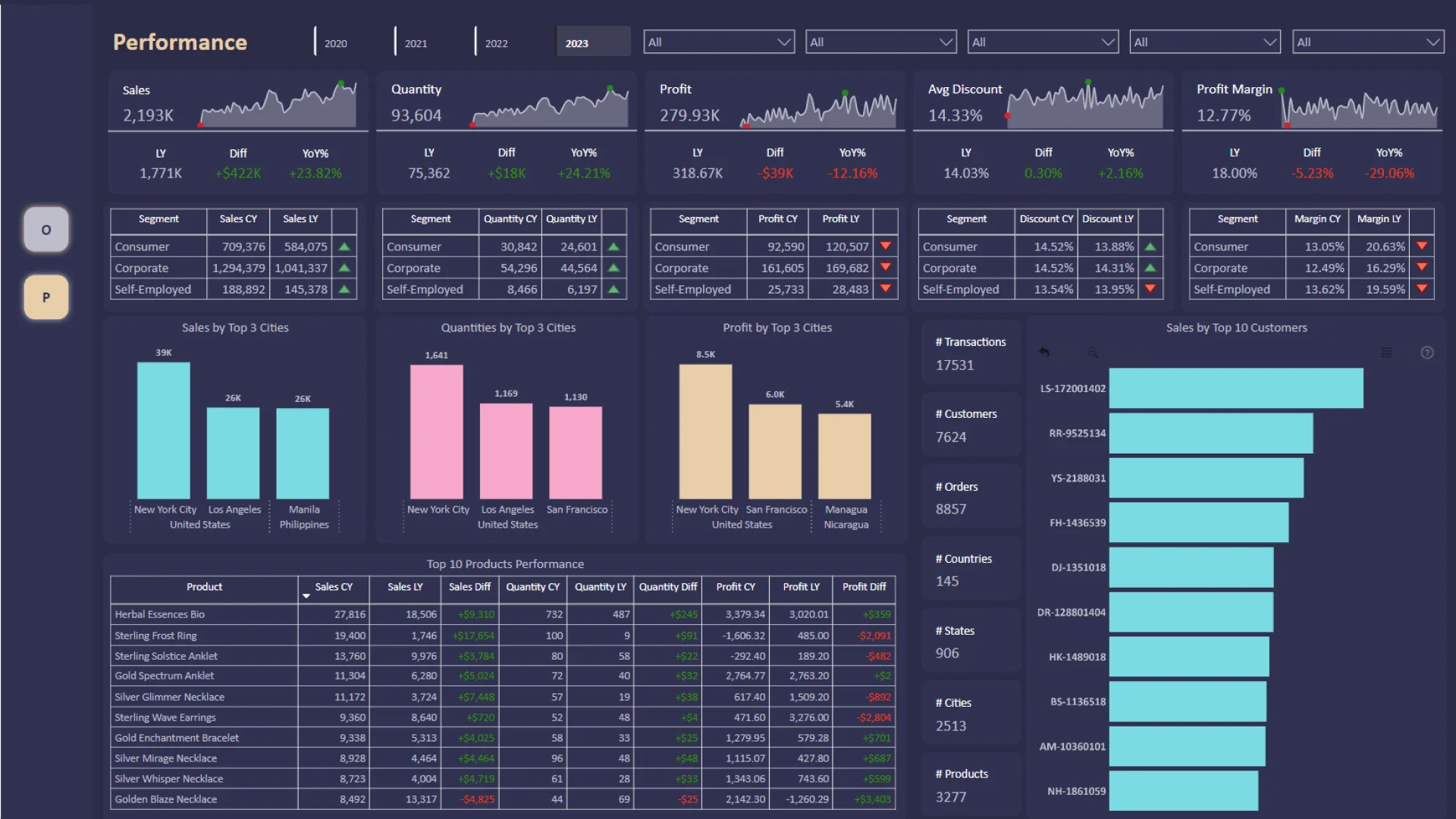Click the sort arrow under Sales CY in products table
The width and height of the screenshot is (1456, 819).
(x=306, y=596)
